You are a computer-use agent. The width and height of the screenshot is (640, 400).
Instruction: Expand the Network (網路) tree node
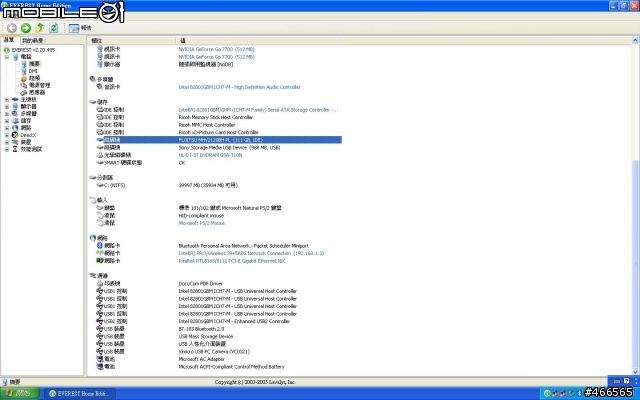tap(7, 128)
